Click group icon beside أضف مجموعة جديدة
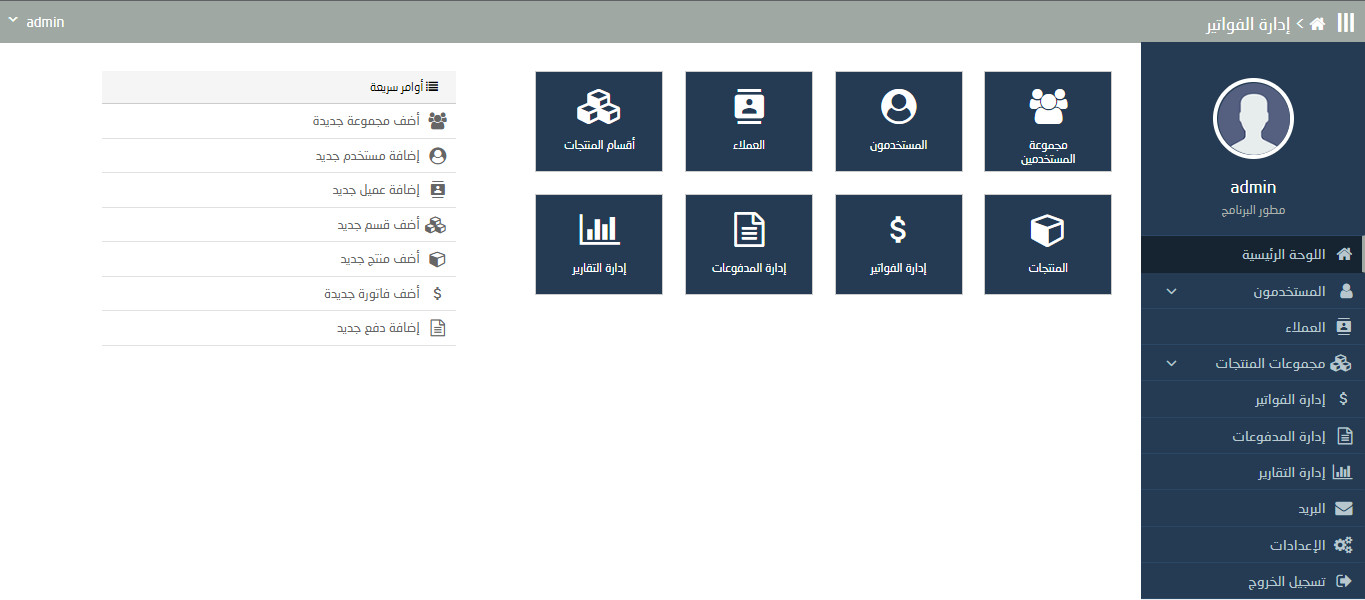The image size is (1365, 600). coord(437,121)
